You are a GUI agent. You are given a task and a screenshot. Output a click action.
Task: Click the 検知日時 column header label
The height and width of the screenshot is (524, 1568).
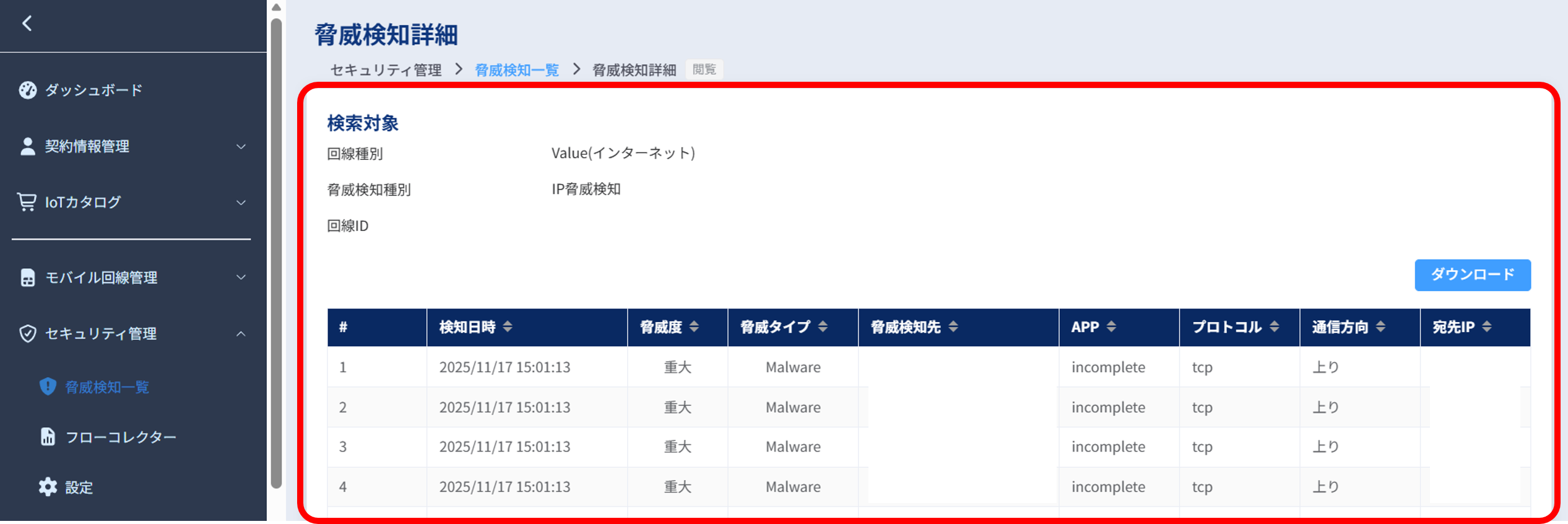click(x=467, y=327)
